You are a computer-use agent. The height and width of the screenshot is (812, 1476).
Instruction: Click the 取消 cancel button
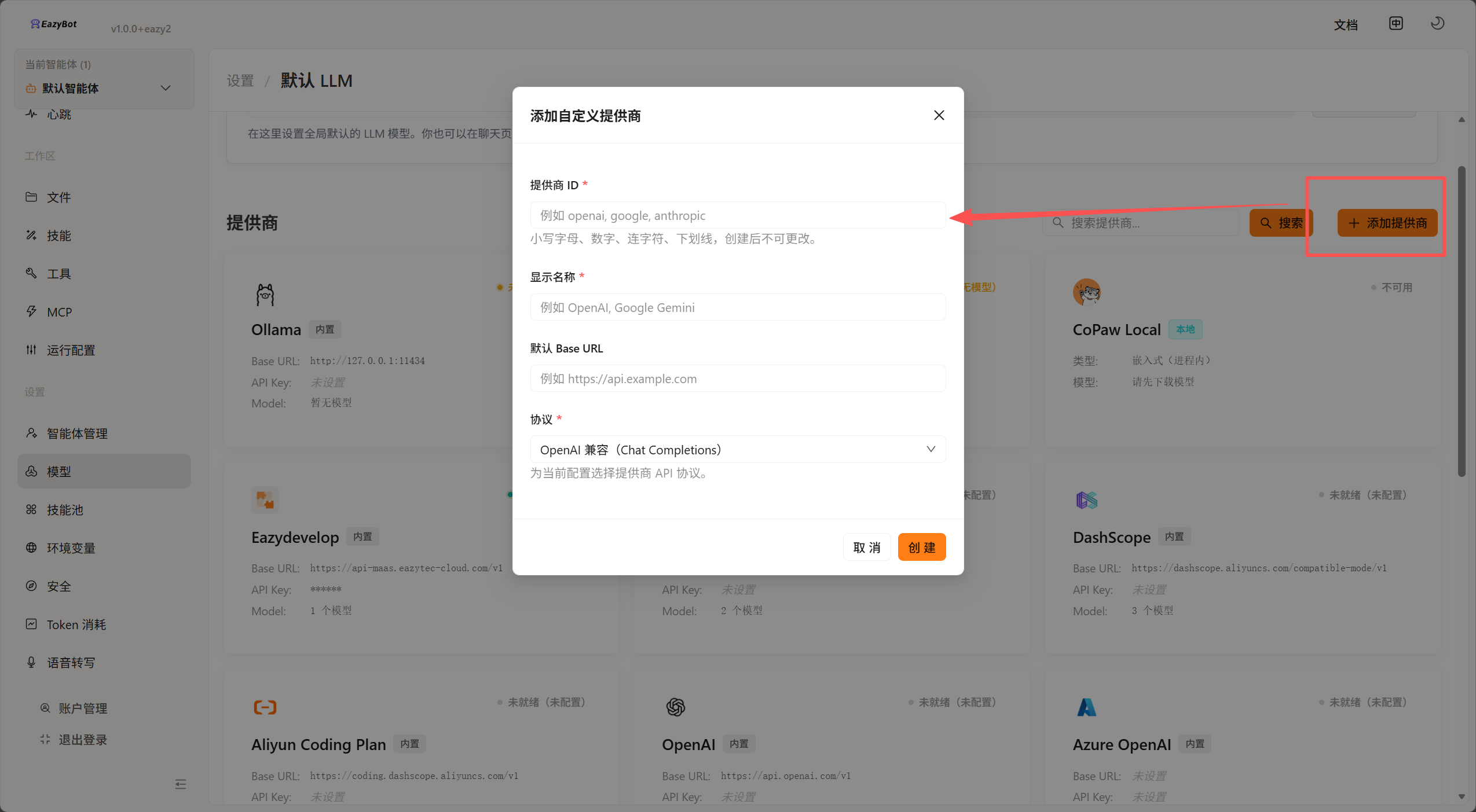click(x=866, y=547)
